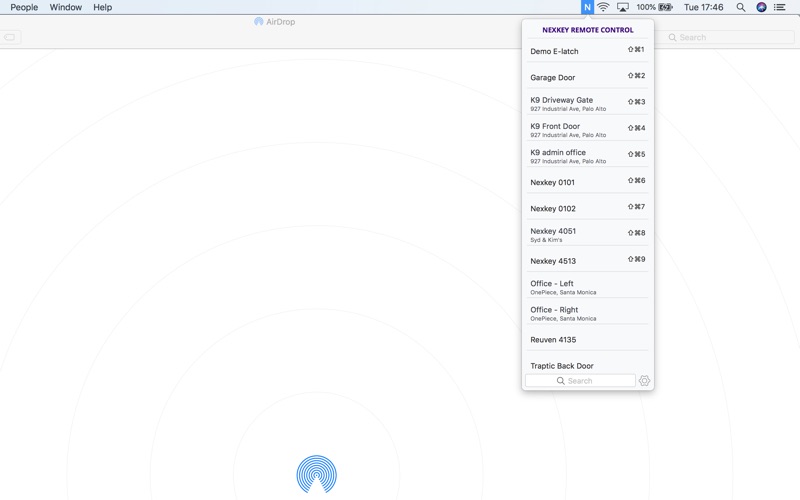Select K9 Front Door
This screenshot has width=800, height=500.
(x=587, y=130)
